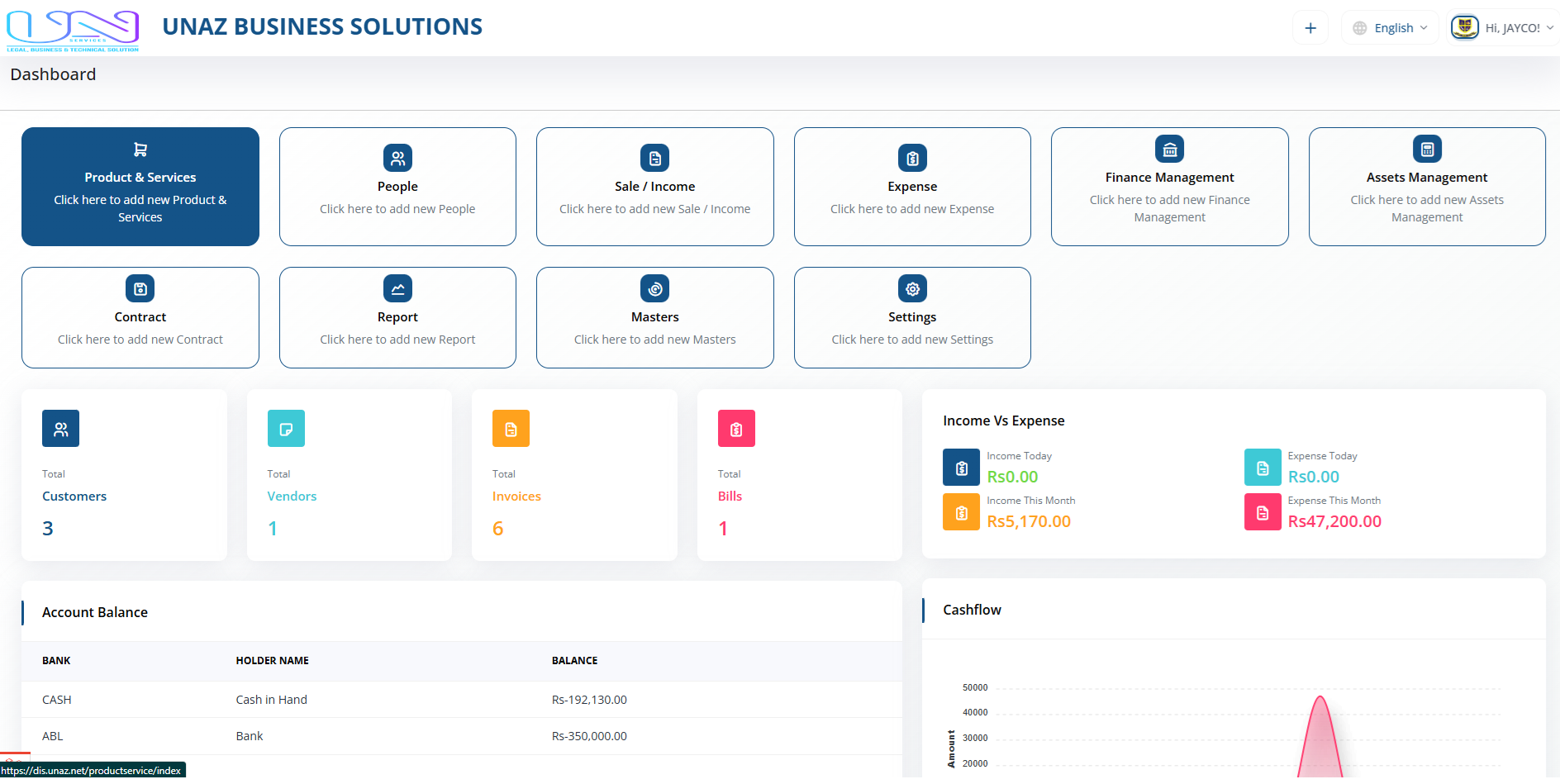Open Finance Management bank icon

(x=1169, y=149)
